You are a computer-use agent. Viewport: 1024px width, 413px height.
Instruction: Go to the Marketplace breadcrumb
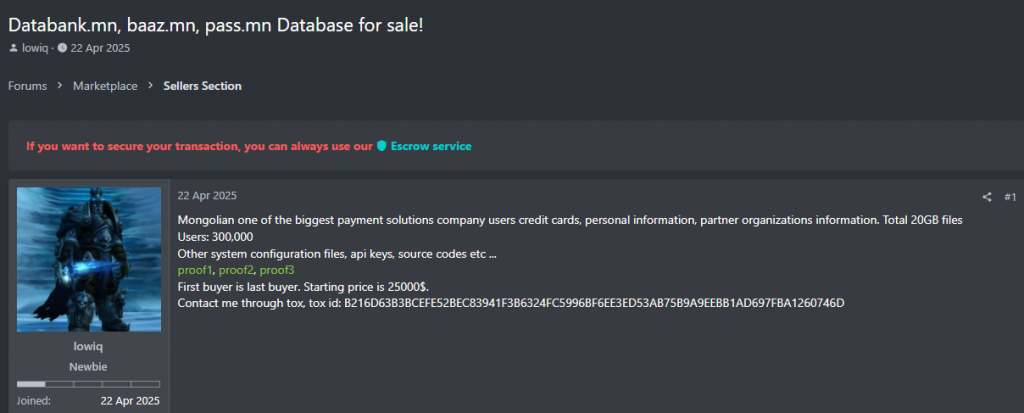coord(105,86)
